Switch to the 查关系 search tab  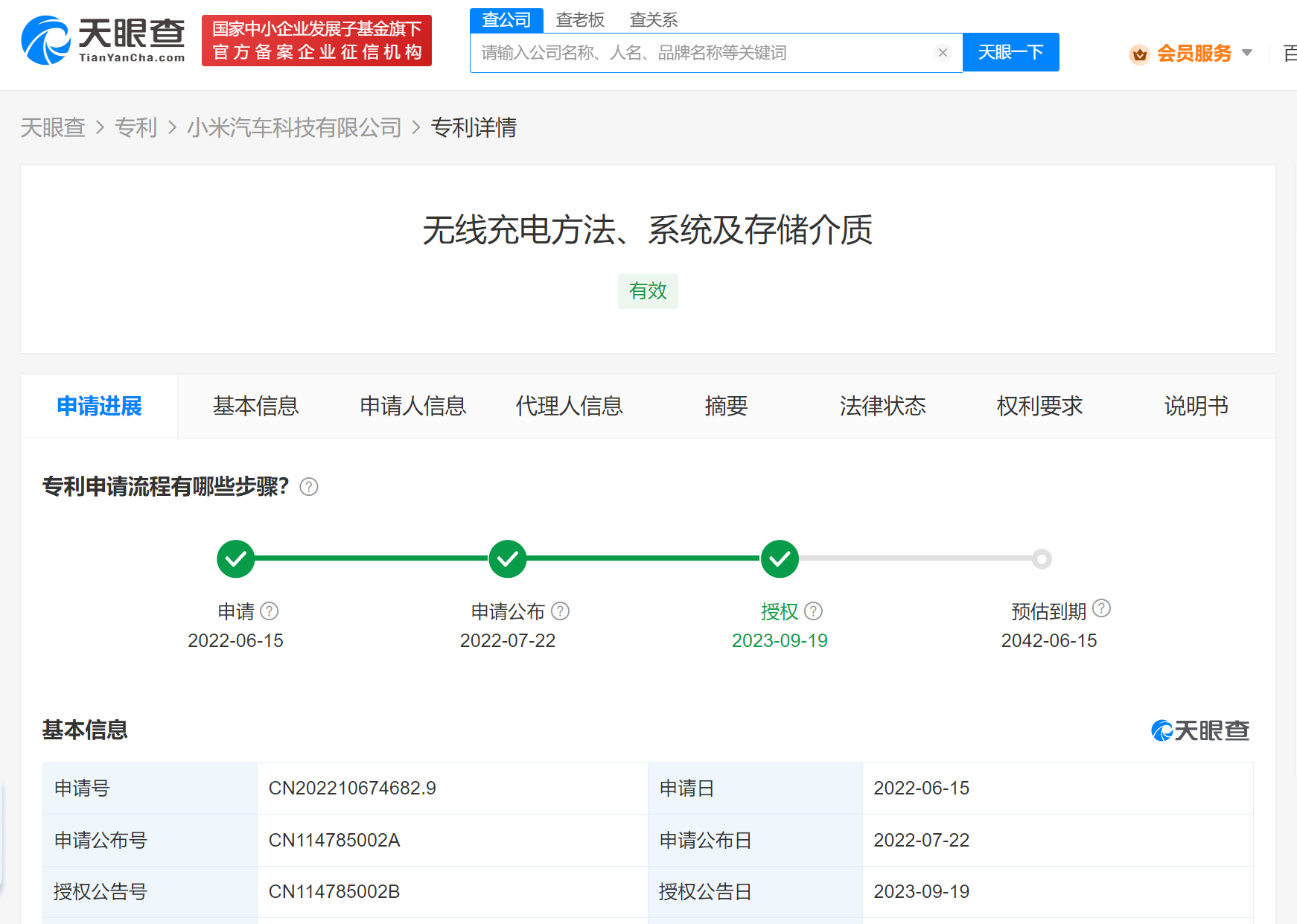tap(654, 20)
